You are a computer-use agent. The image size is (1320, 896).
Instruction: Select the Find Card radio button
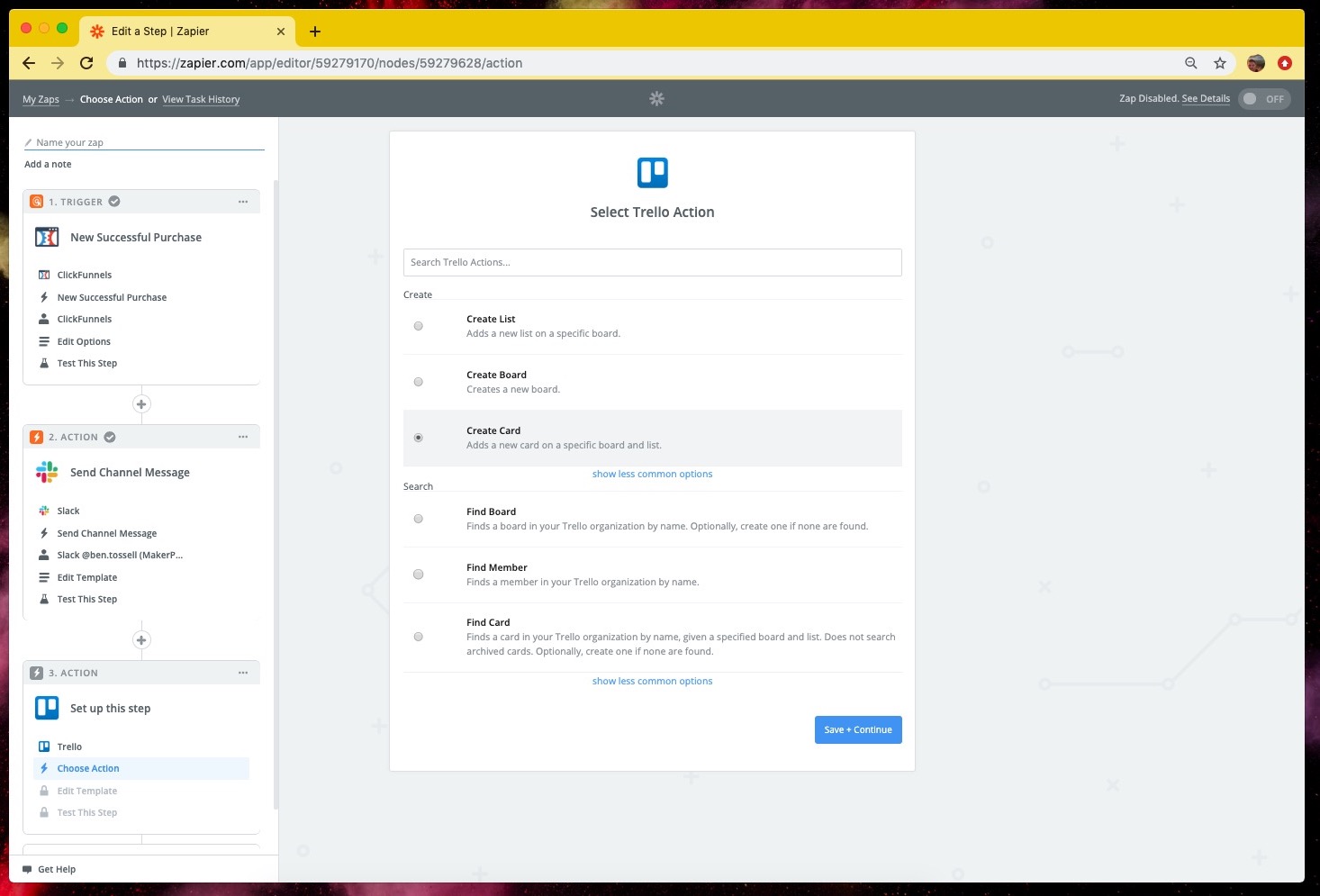coord(418,637)
